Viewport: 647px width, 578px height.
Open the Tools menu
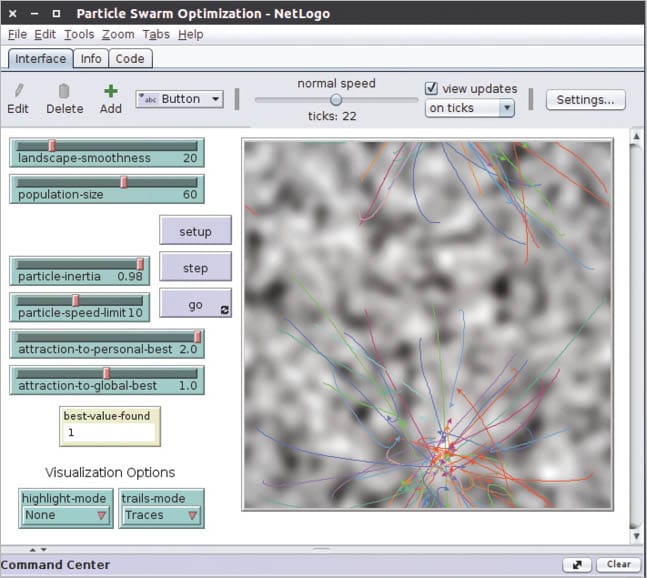click(x=79, y=34)
